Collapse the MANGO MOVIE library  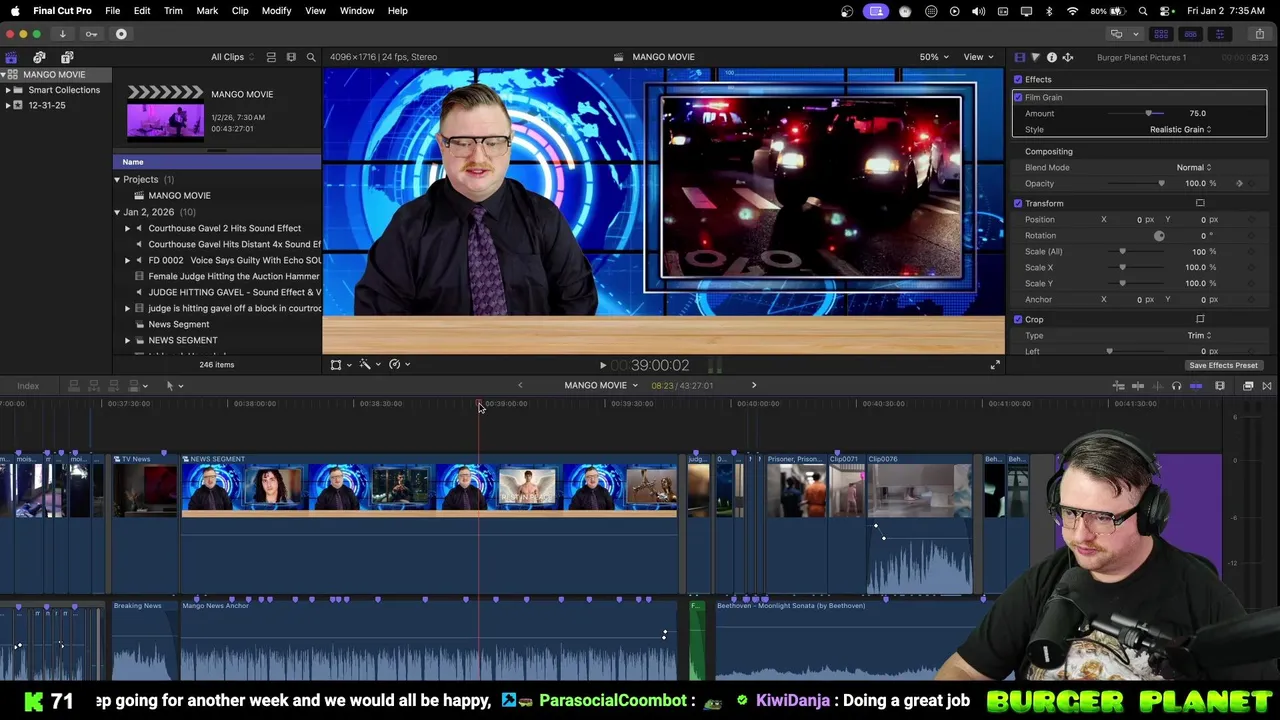tap(4, 75)
